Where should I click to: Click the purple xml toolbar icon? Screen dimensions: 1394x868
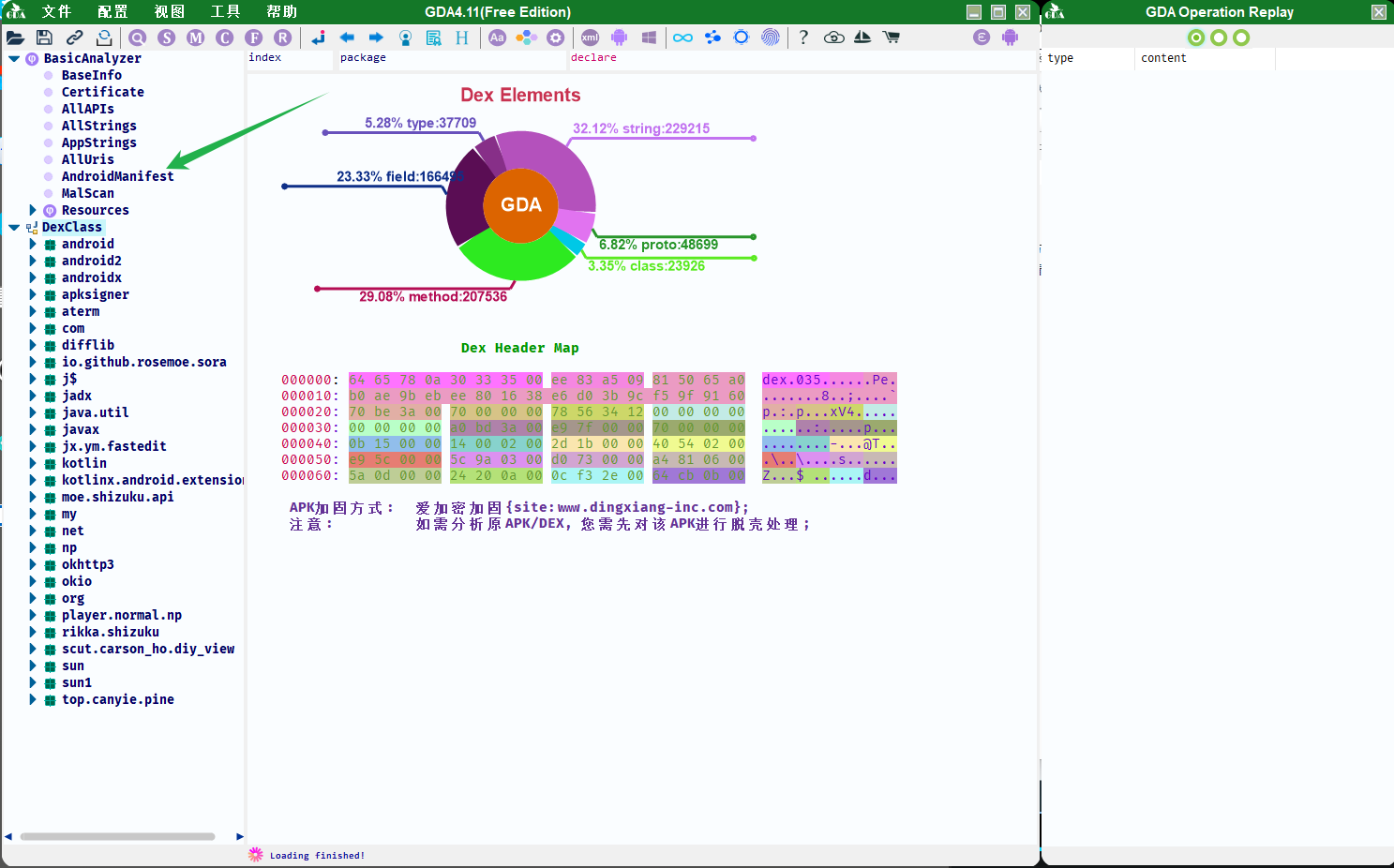pos(590,37)
